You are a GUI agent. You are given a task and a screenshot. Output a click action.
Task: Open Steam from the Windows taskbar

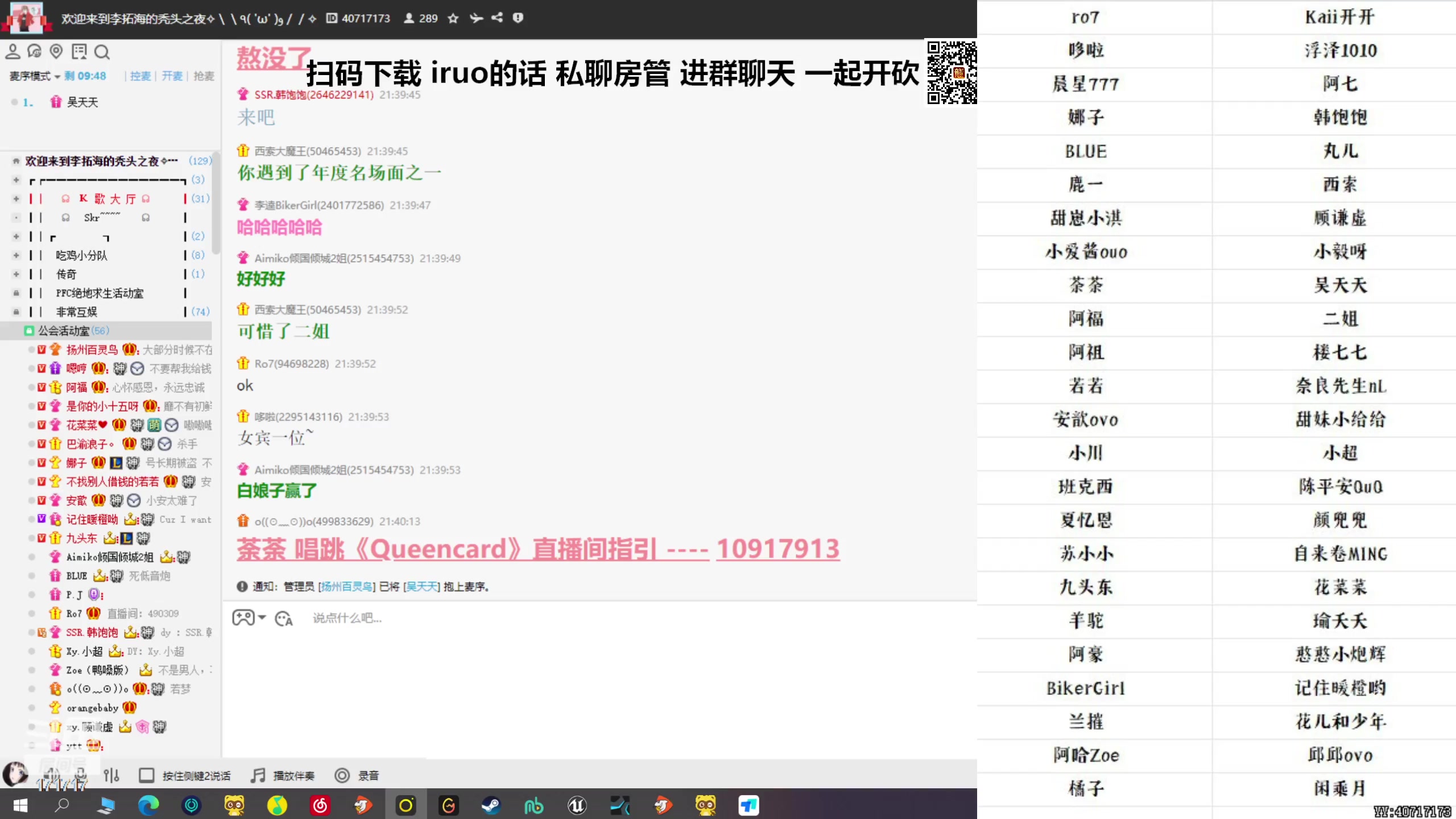(x=490, y=805)
